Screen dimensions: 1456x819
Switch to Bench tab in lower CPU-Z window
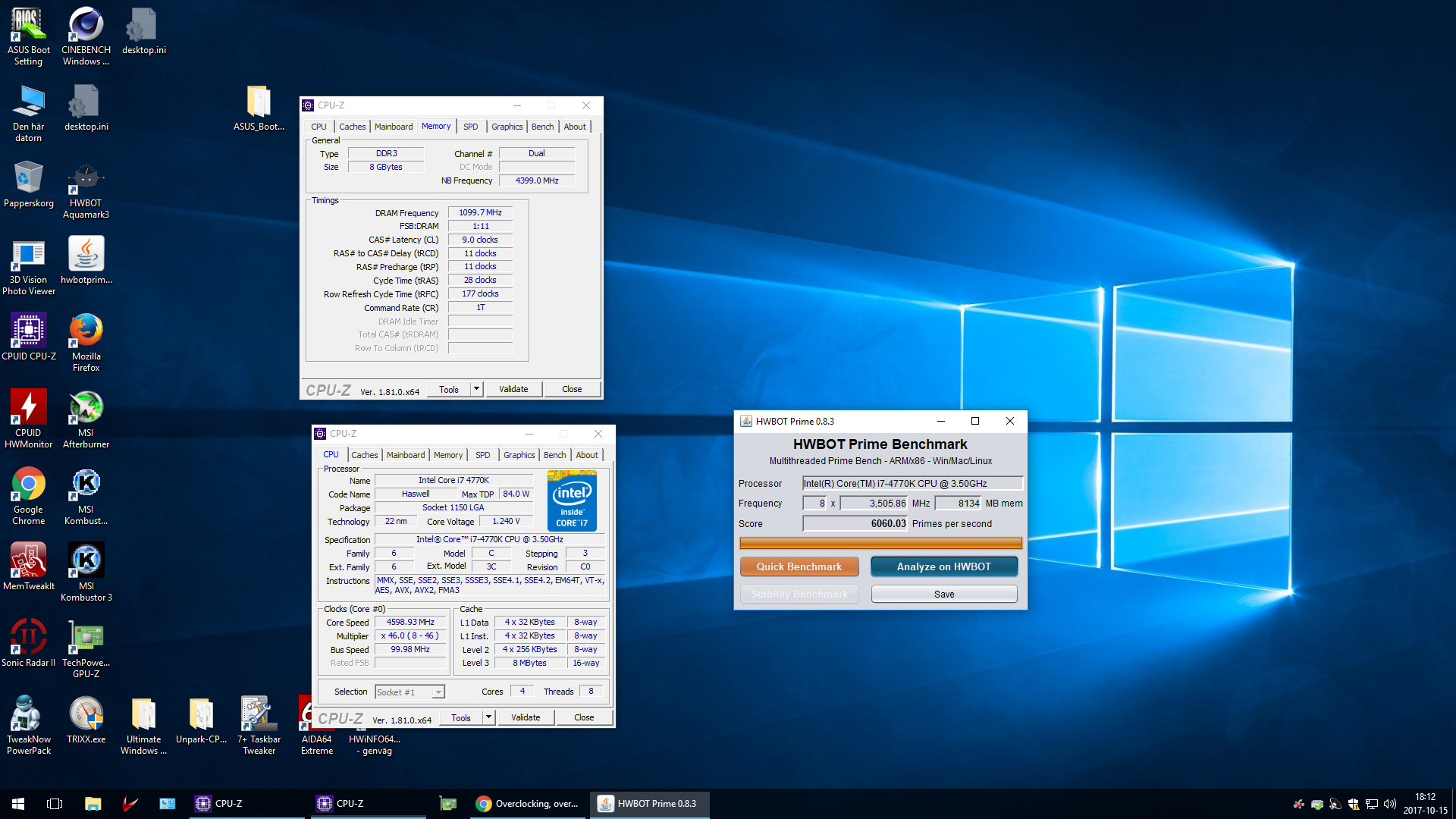pos(554,455)
